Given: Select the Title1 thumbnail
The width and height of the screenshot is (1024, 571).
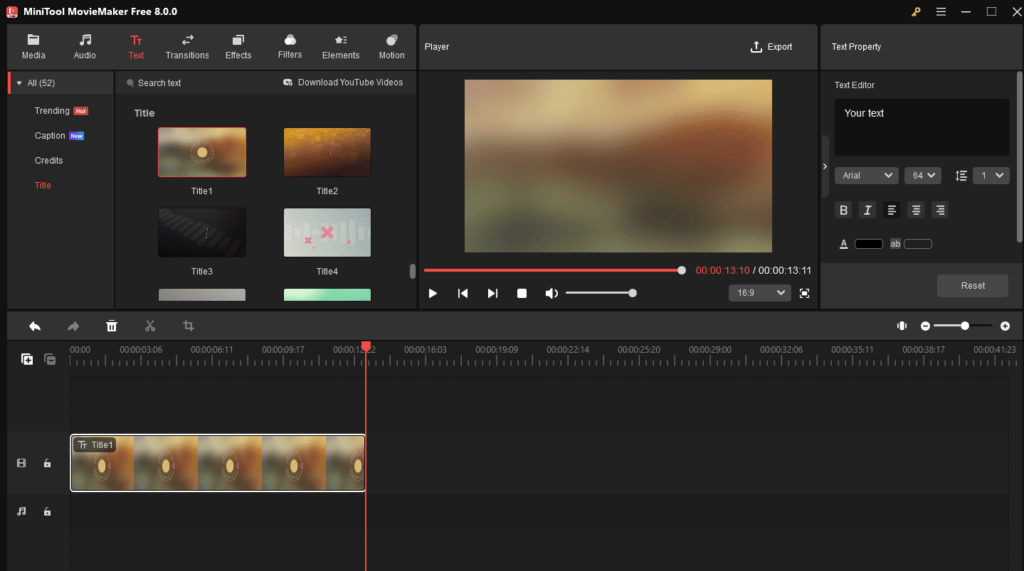Looking at the screenshot, I should click(202, 152).
